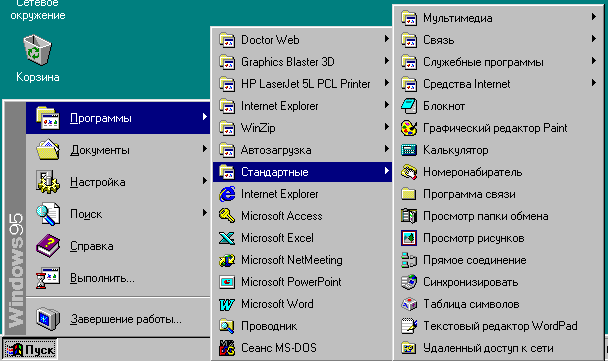This screenshot has width=608, height=361.
Task: Click the Справка help book icon
Action: pyautogui.click(x=48, y=246)
